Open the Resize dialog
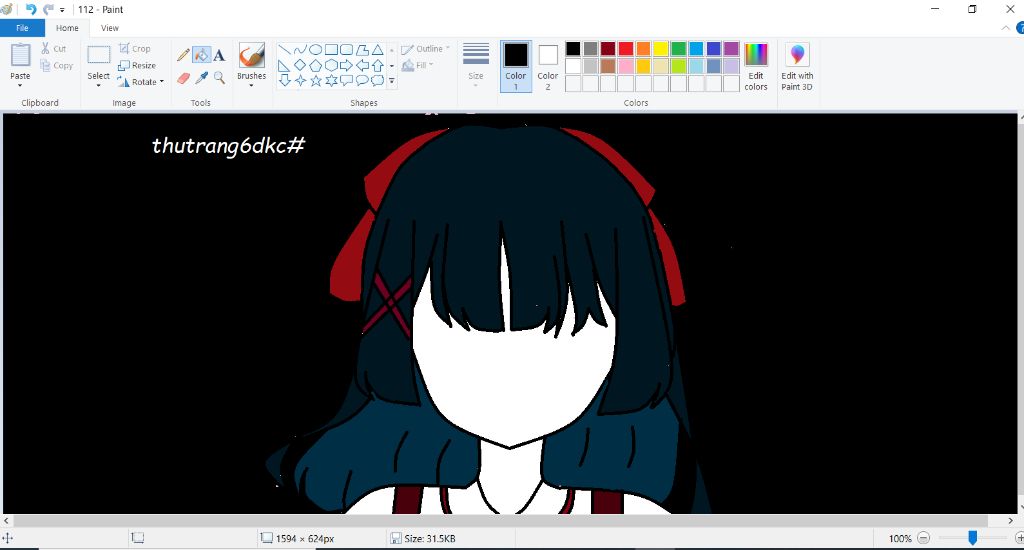1024x550 pixels. click(x=137, y=65)
